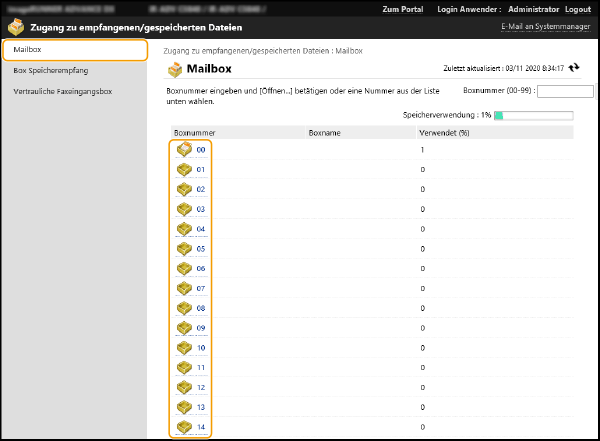Open mailbox number 09 link
The image size is (600, 441).
[201, 328]
